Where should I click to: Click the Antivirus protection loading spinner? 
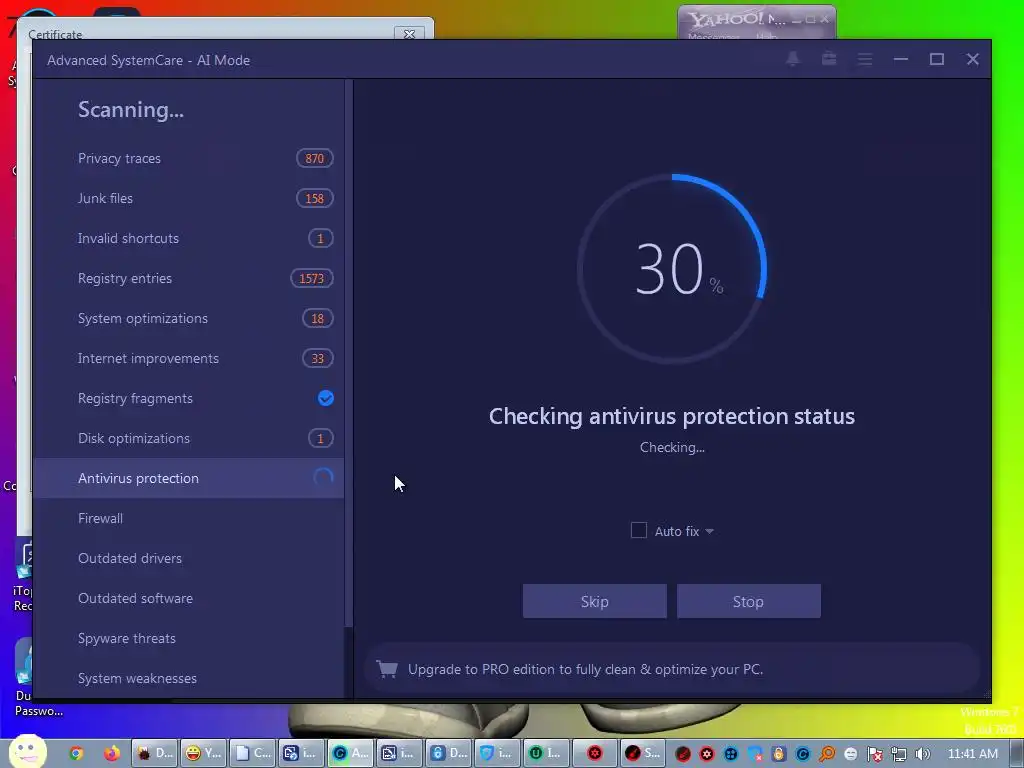click(323, 478)
